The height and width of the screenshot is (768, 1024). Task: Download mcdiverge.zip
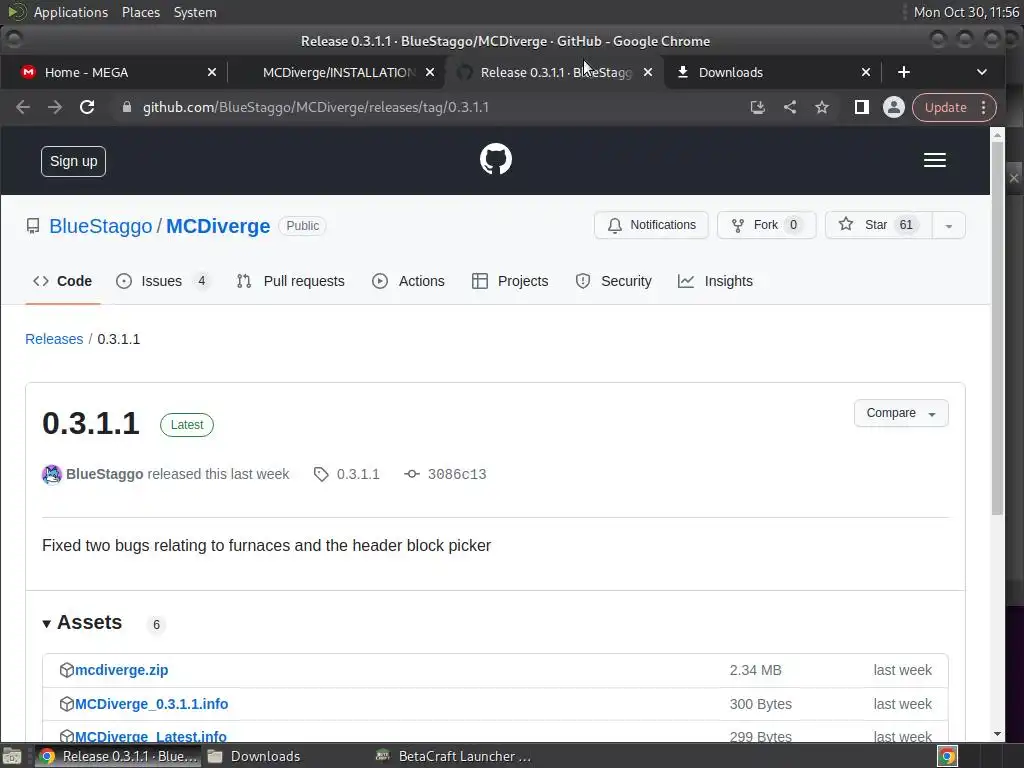click(x=121, y=670)
